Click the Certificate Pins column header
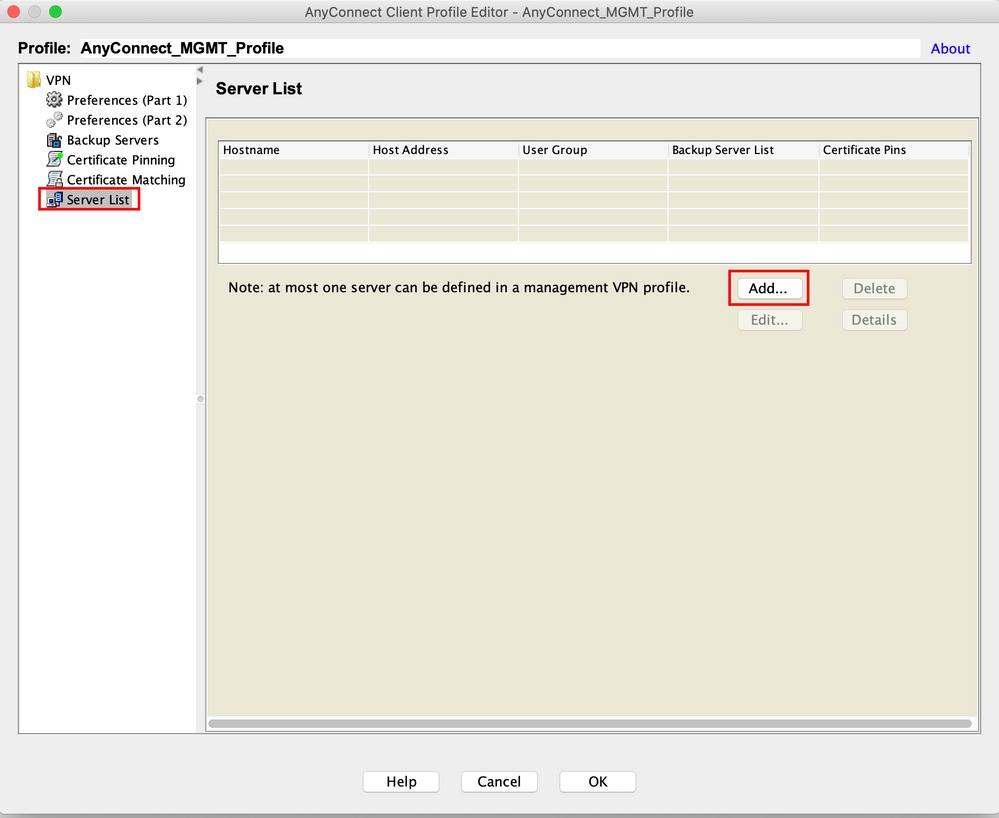Viewport: 999px width, 818px height. (x=894, y=150)
